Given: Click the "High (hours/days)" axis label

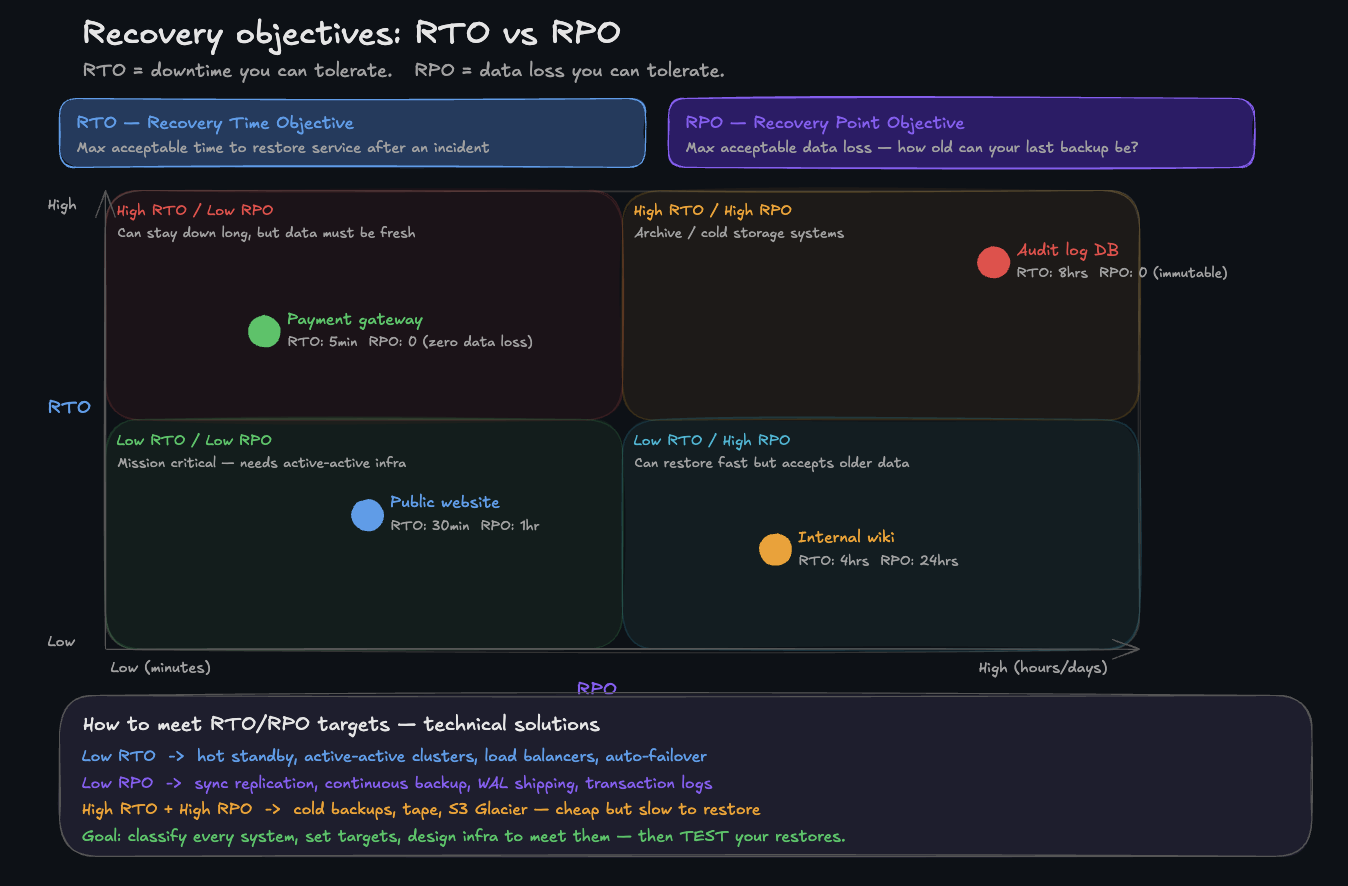Looking at the screenshot, I should 1042,668.
